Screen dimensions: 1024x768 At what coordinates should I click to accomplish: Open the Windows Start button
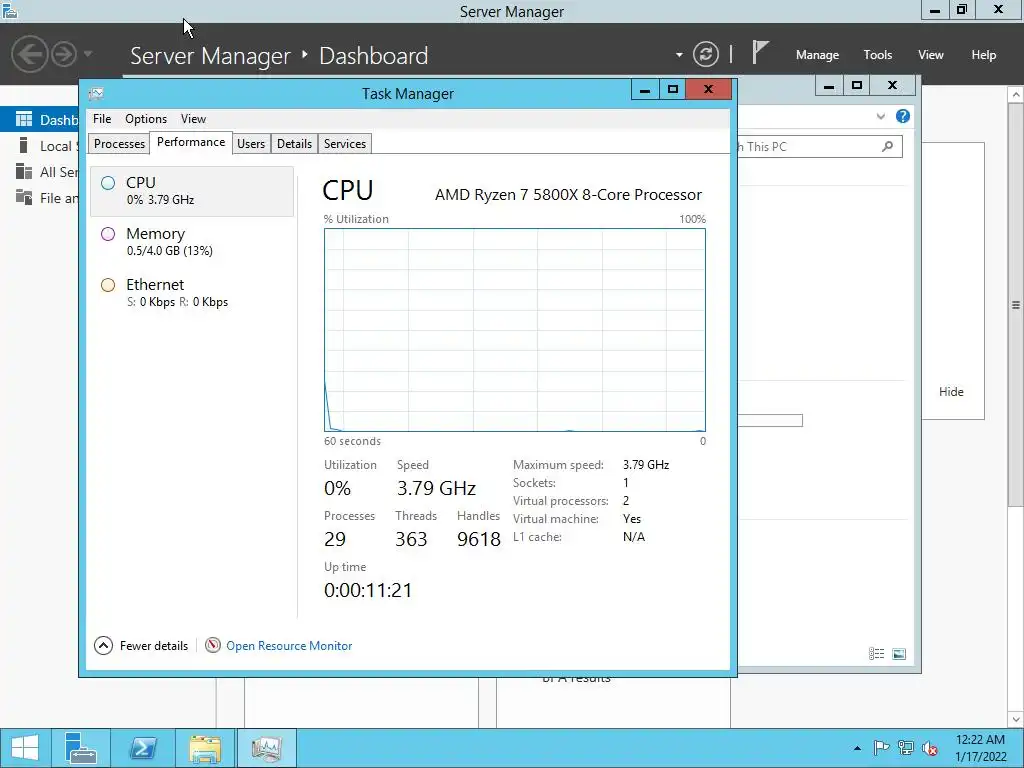[x=25, y=748]
